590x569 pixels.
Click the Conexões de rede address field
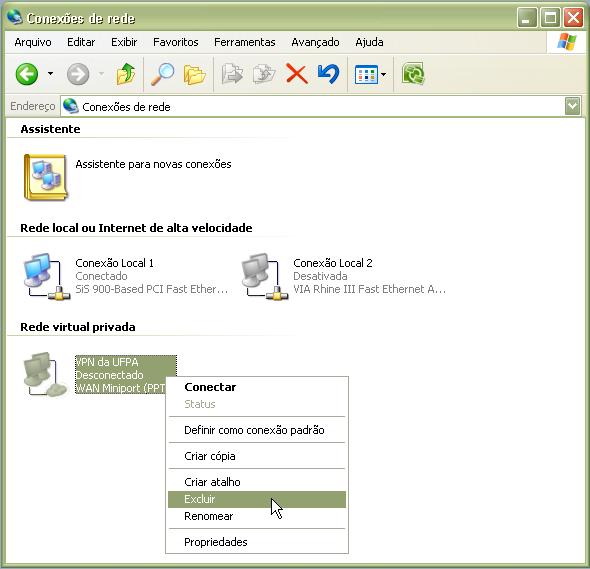313,107
